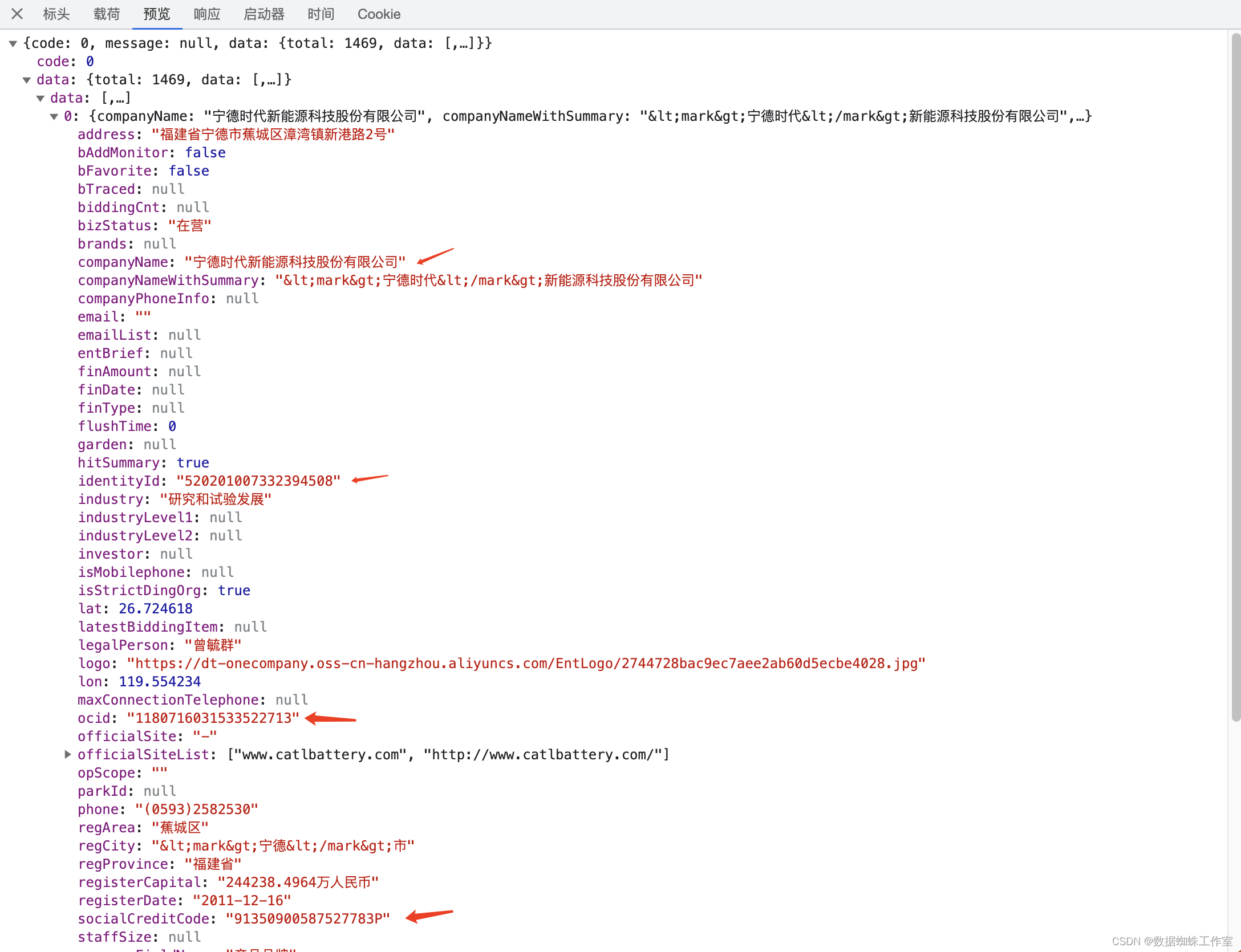
Task: Select the code: 0 row
Action: click(x=66, y=62)
